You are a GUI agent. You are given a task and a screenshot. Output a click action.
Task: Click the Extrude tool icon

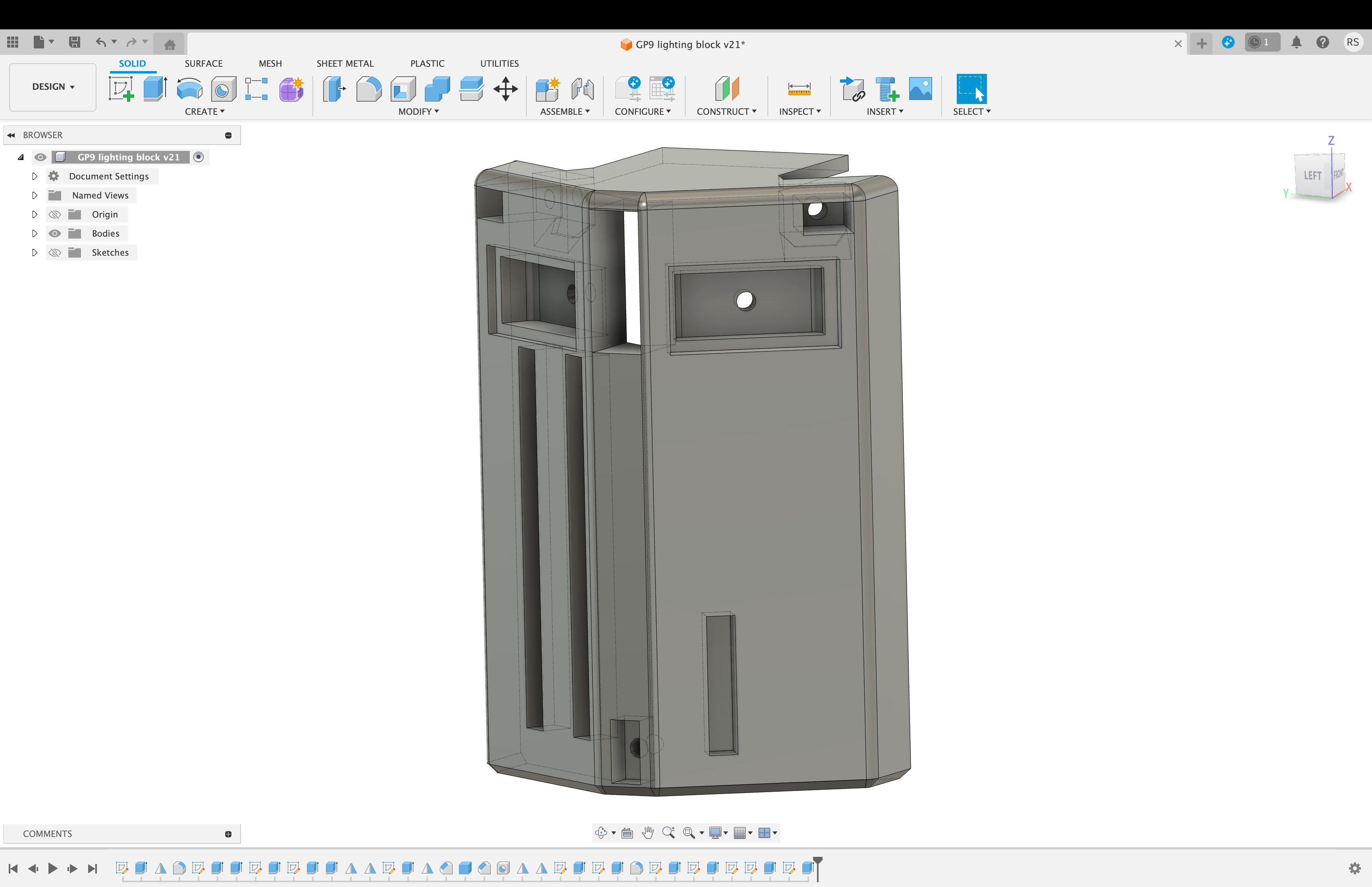pos(154,89)
